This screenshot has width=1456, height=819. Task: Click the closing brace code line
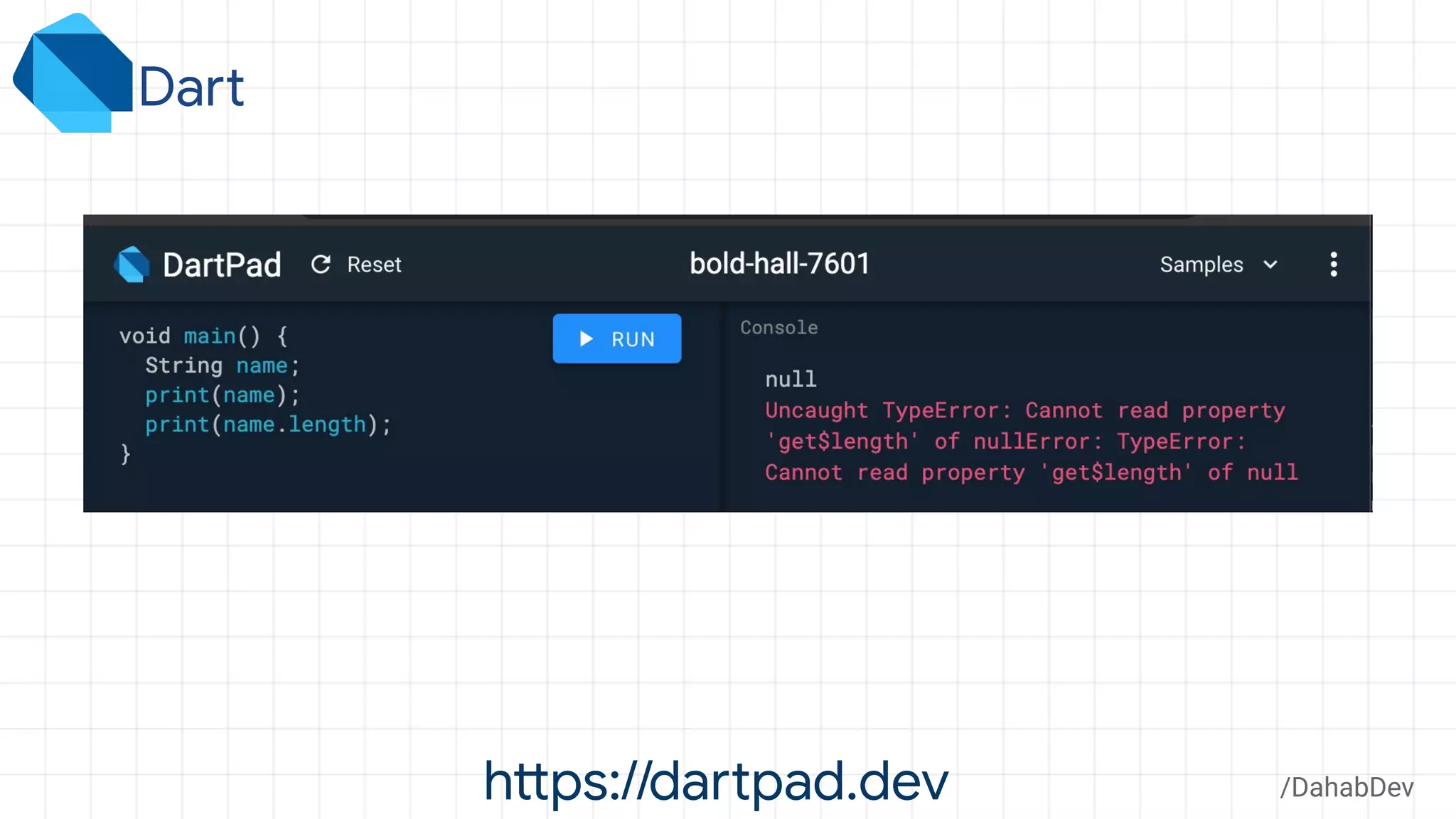point(125,454)
